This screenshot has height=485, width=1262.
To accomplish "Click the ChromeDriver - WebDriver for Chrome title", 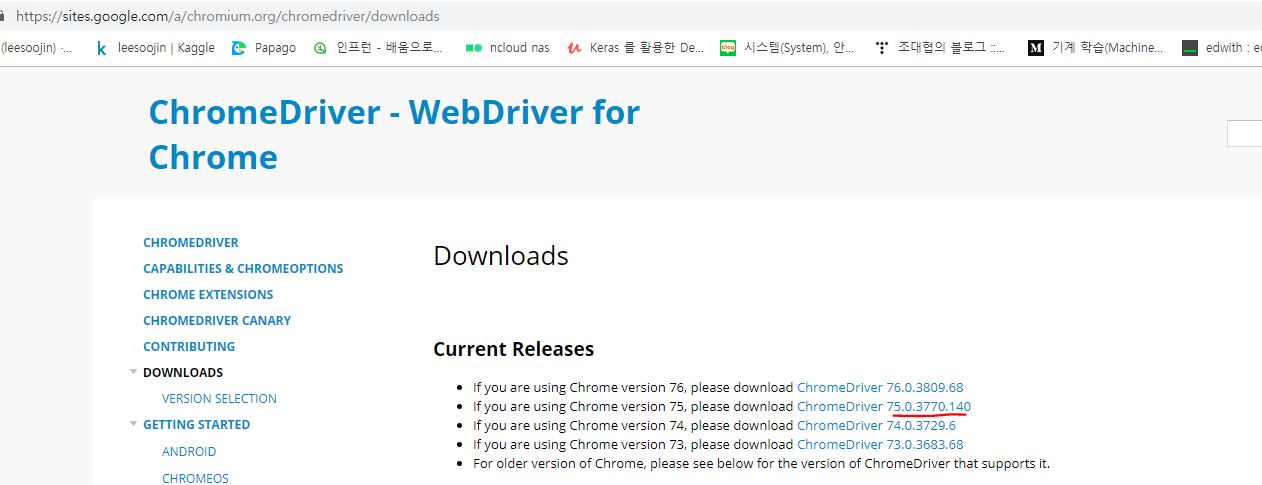I will [x=394, y=134].
